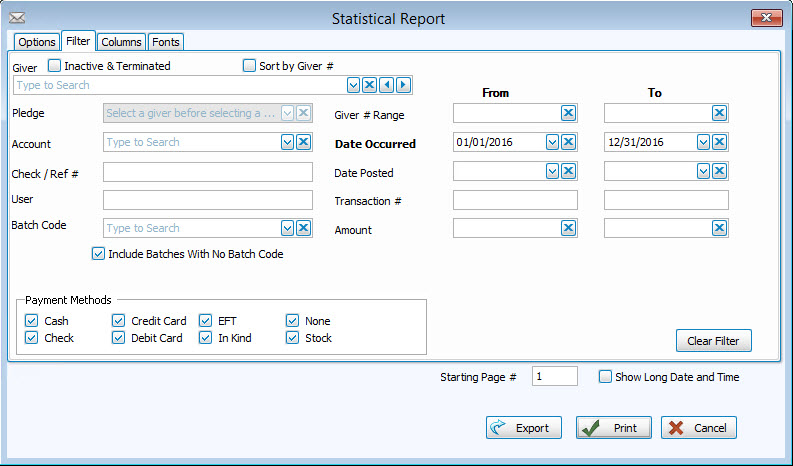This screenshot has height=466, width=793.
Task: Enable the Inactive & Terminated checkbox
Action: point(55,66)
